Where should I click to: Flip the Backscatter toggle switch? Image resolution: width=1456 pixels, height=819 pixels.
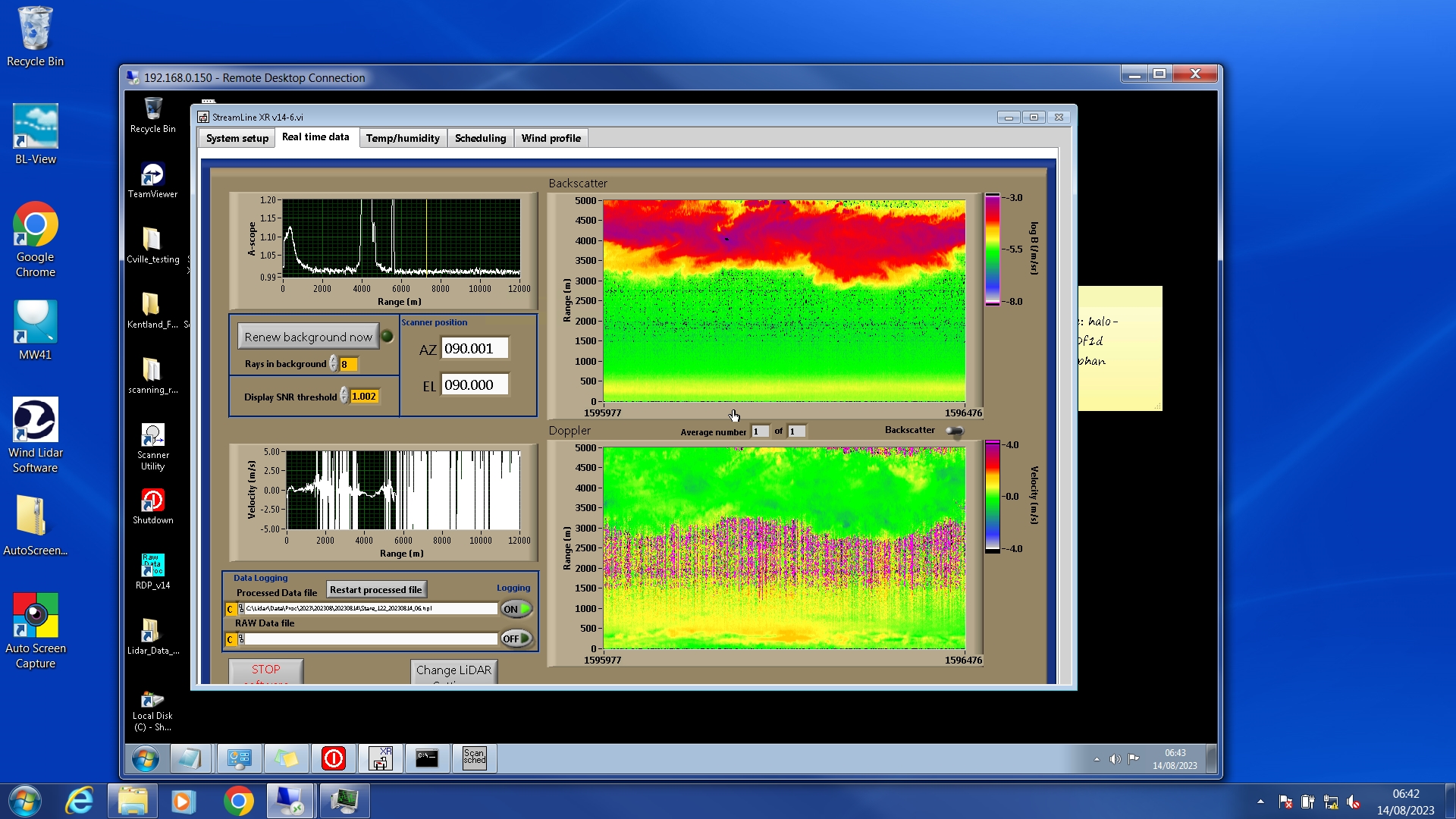pos(955,431)
